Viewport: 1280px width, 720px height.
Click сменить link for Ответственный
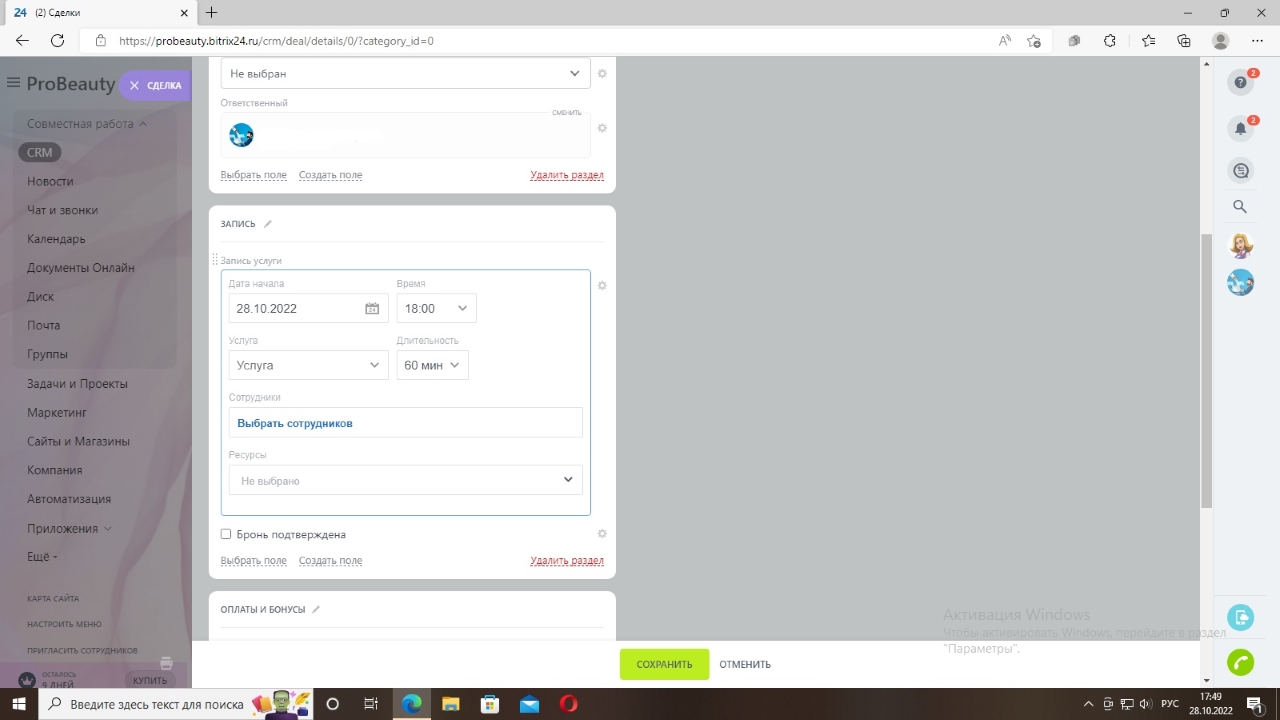tap(566, 112)
